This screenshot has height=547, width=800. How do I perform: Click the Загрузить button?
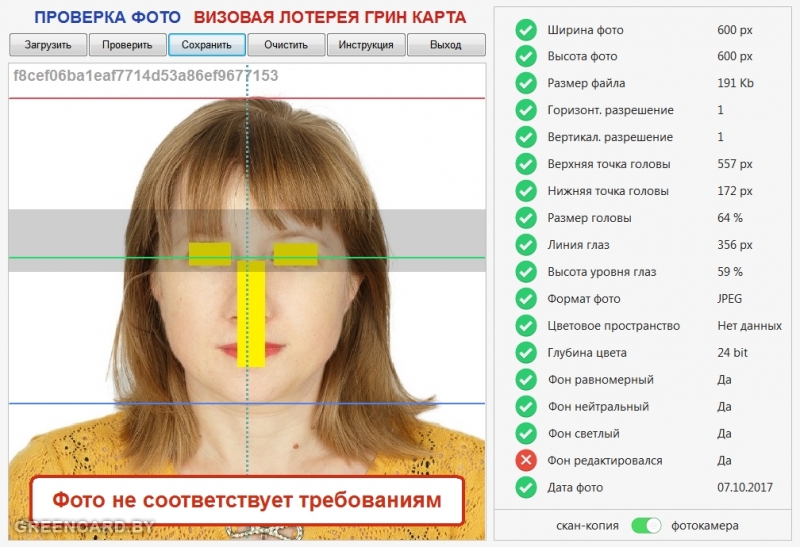tap(47, 45)
